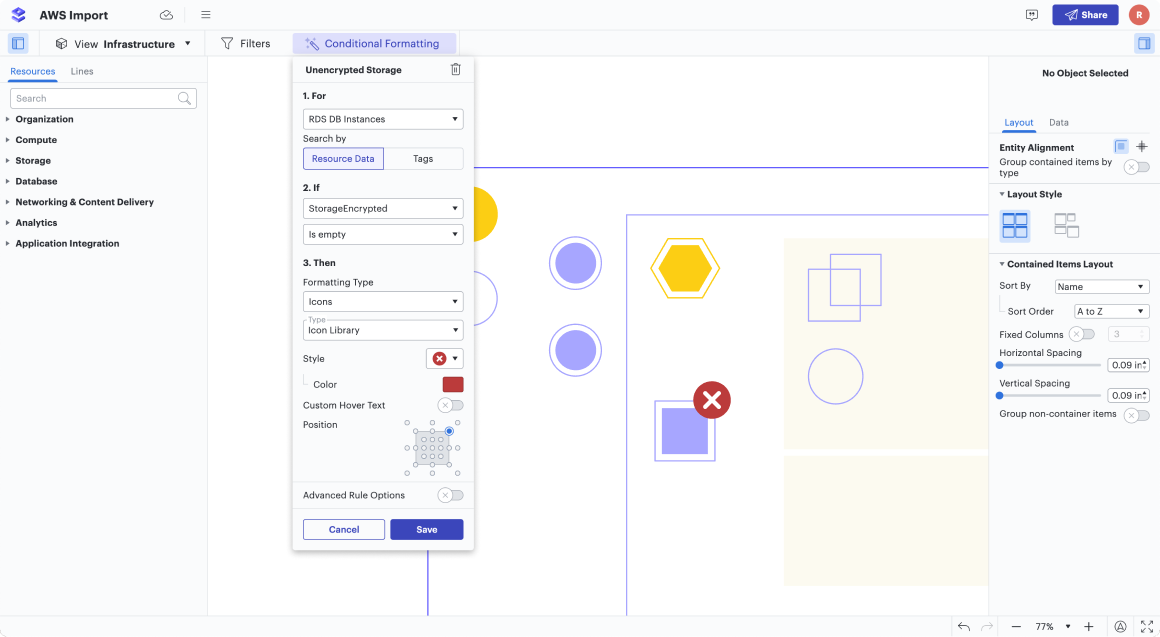The width and height of the screenshot is (1160, 637).
Task: Collapse the Contained Items Layout section
Action: pyautogui.click(x=1002, y=264)
